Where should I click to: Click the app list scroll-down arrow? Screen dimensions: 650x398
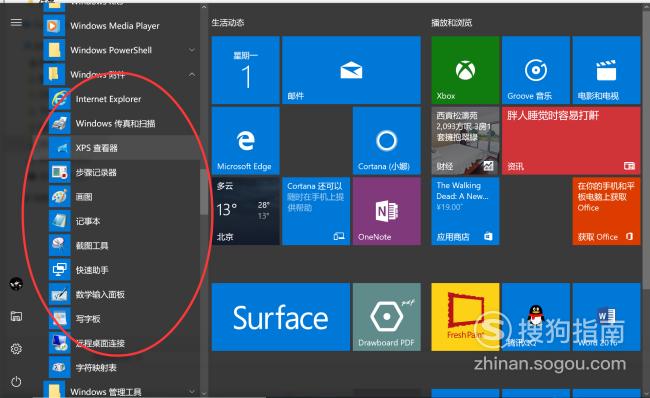point(204,392)
